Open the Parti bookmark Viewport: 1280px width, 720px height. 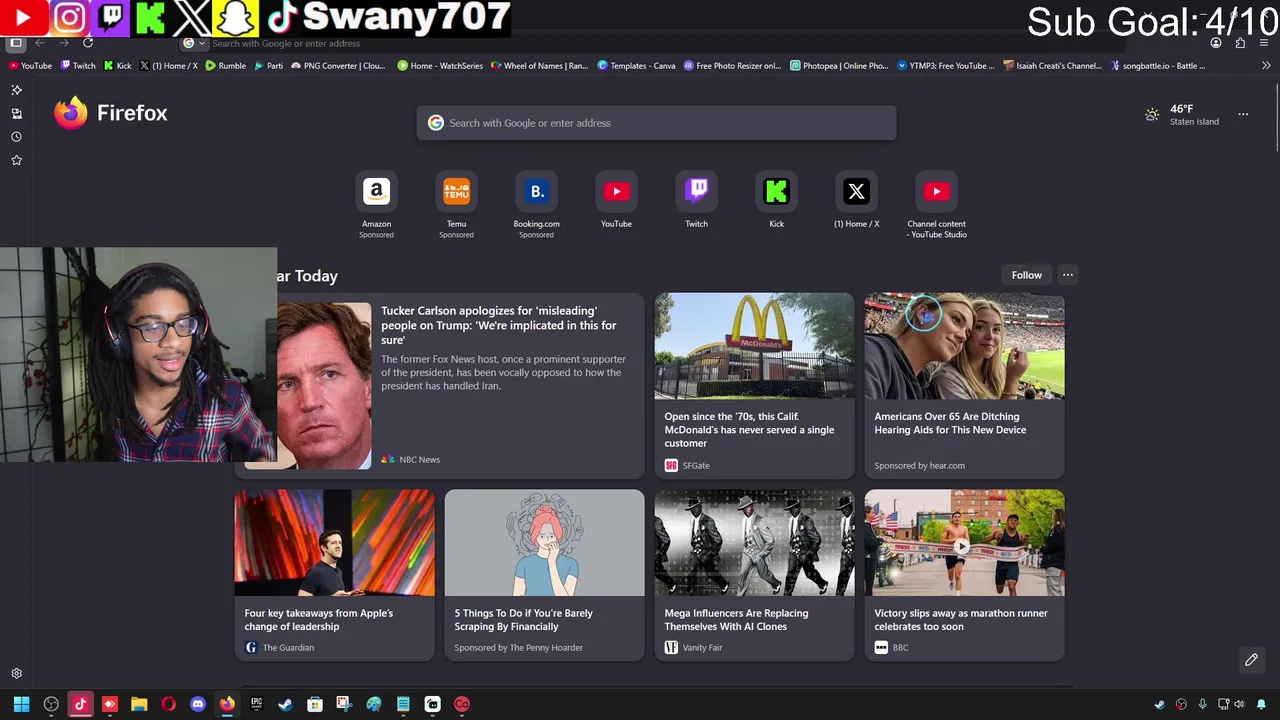(268, 66)
